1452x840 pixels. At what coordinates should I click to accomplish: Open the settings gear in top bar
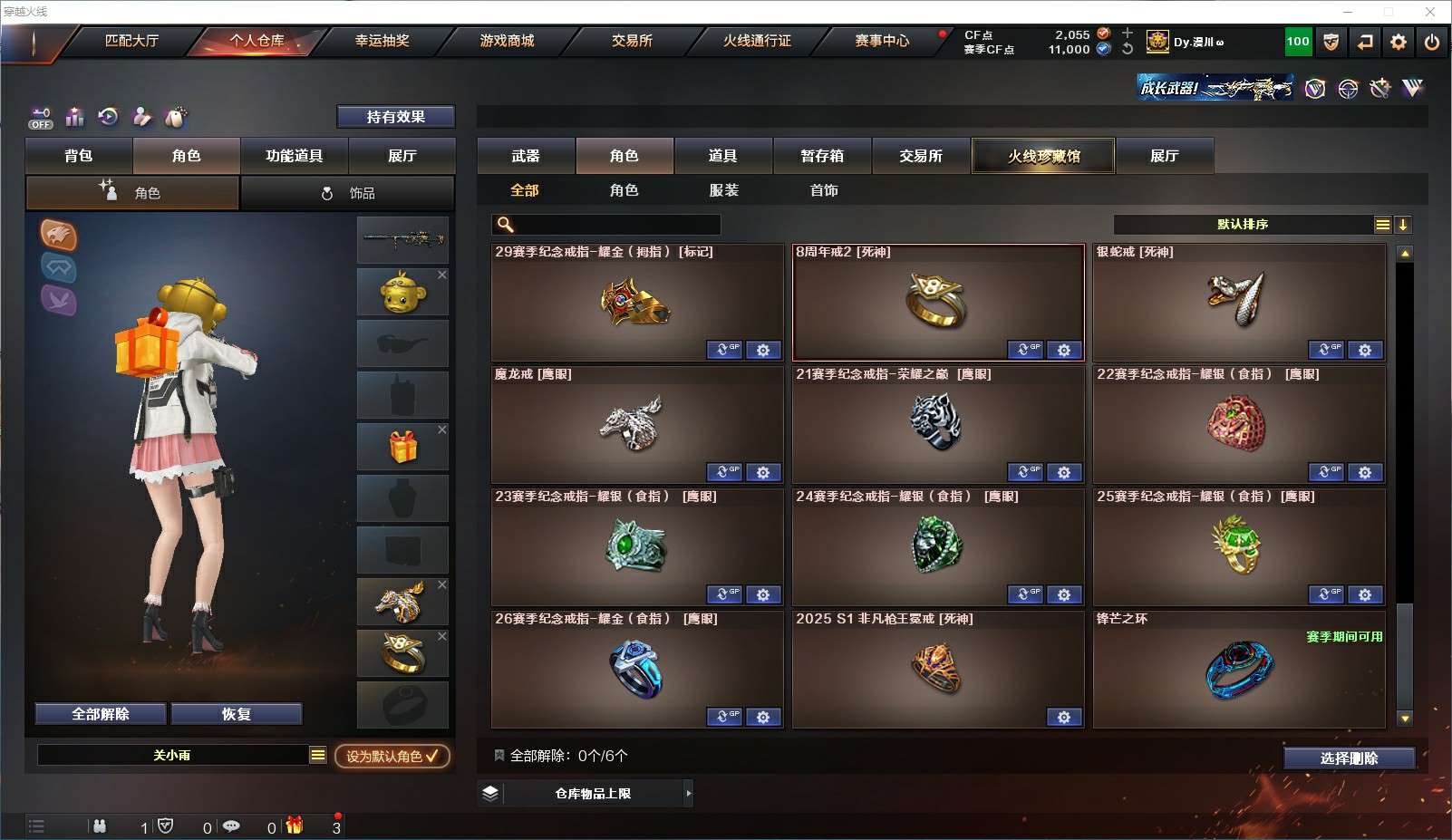(1399, 42)
